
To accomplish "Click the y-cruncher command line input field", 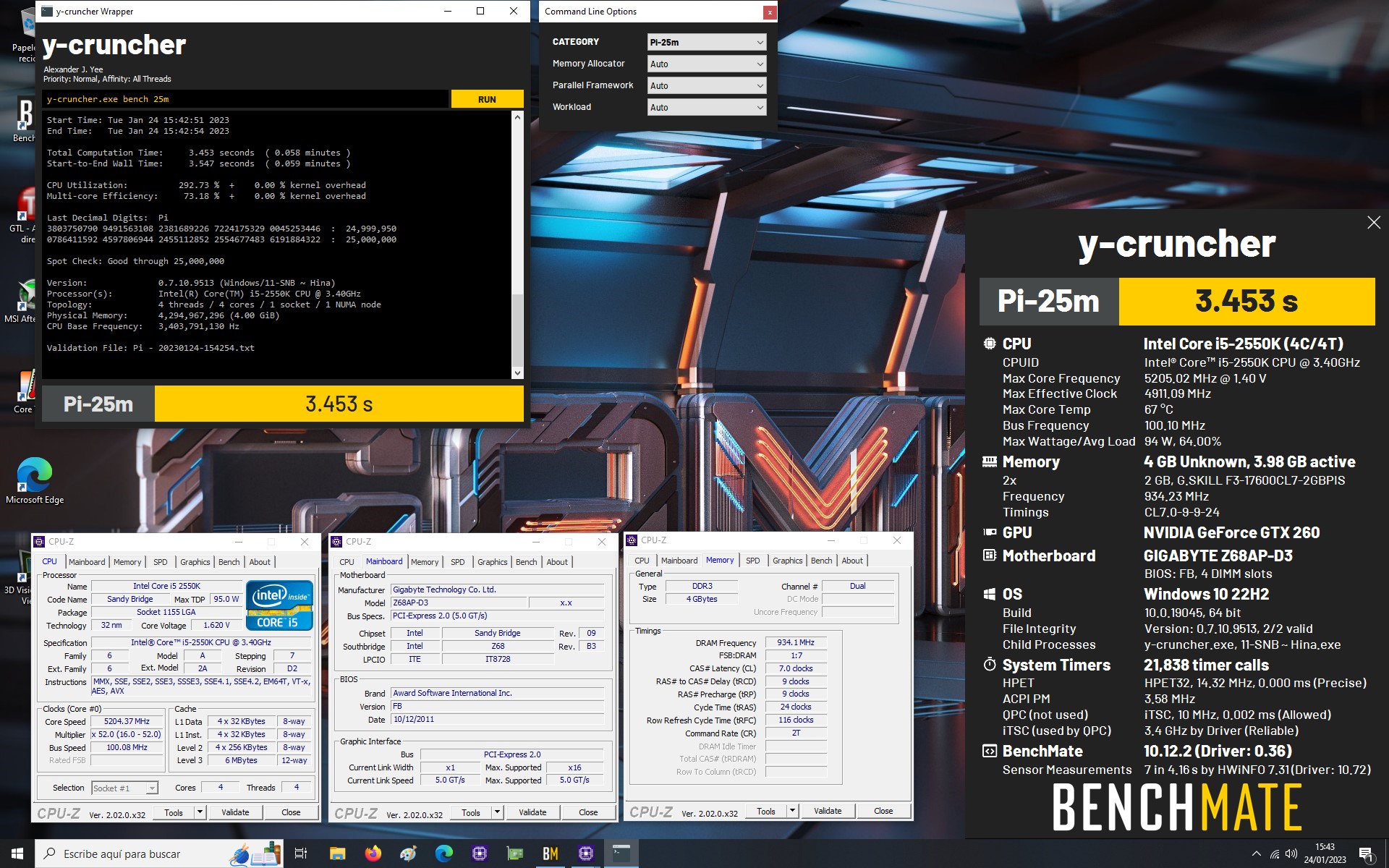I will coord(245,99).
